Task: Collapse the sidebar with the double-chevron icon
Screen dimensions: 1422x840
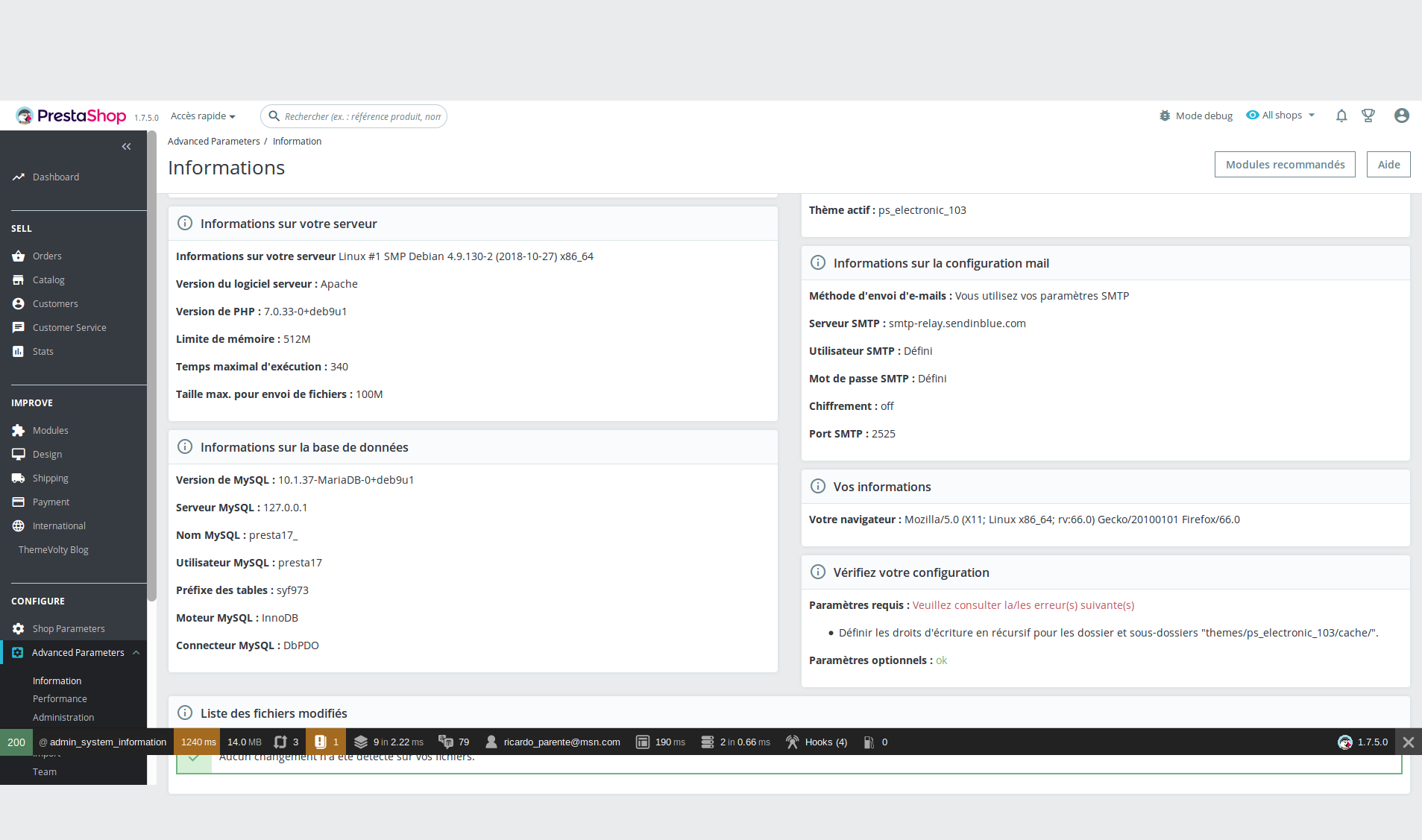Action: pyautogui.click(x=127, y=146)
